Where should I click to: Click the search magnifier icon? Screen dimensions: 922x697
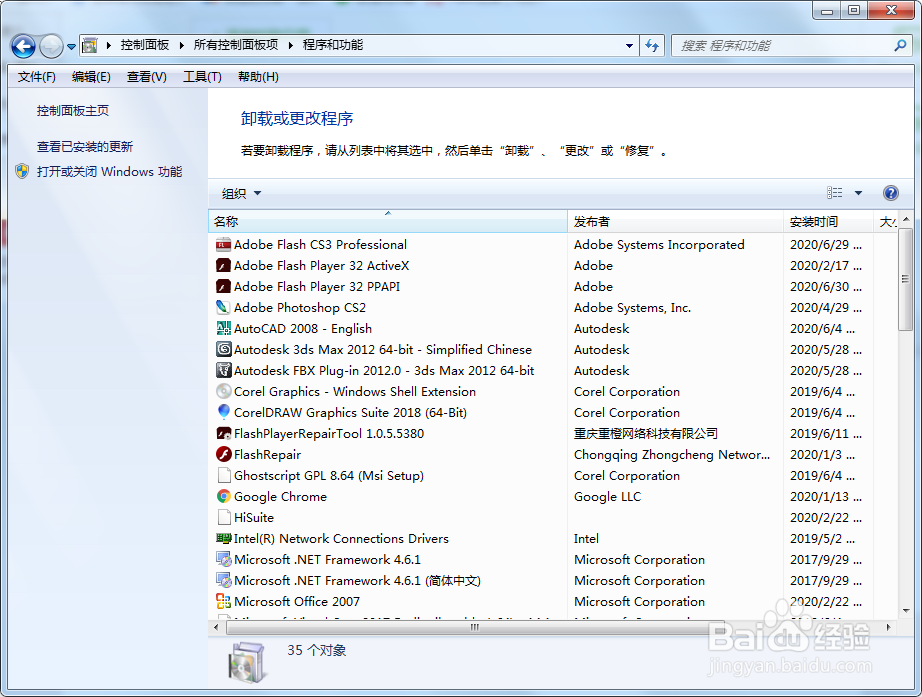pyautogui.click(x=900, y=45)
